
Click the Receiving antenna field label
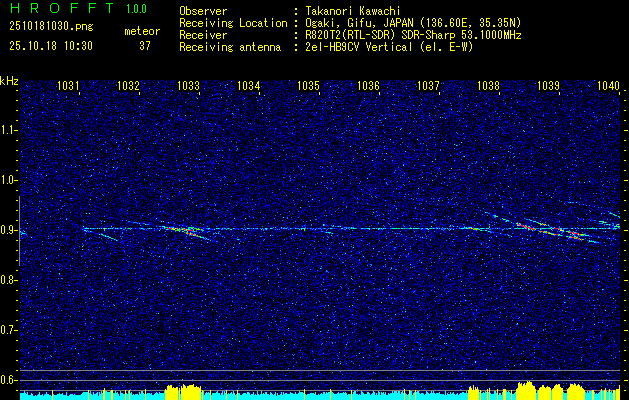[x=230, y=47]
